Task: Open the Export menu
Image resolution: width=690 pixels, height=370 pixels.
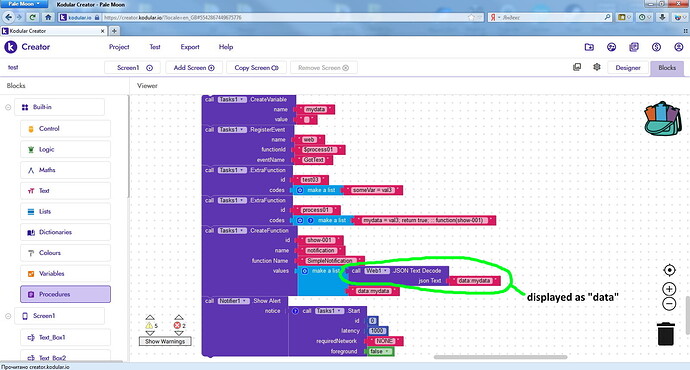Action: coord(190,47)
